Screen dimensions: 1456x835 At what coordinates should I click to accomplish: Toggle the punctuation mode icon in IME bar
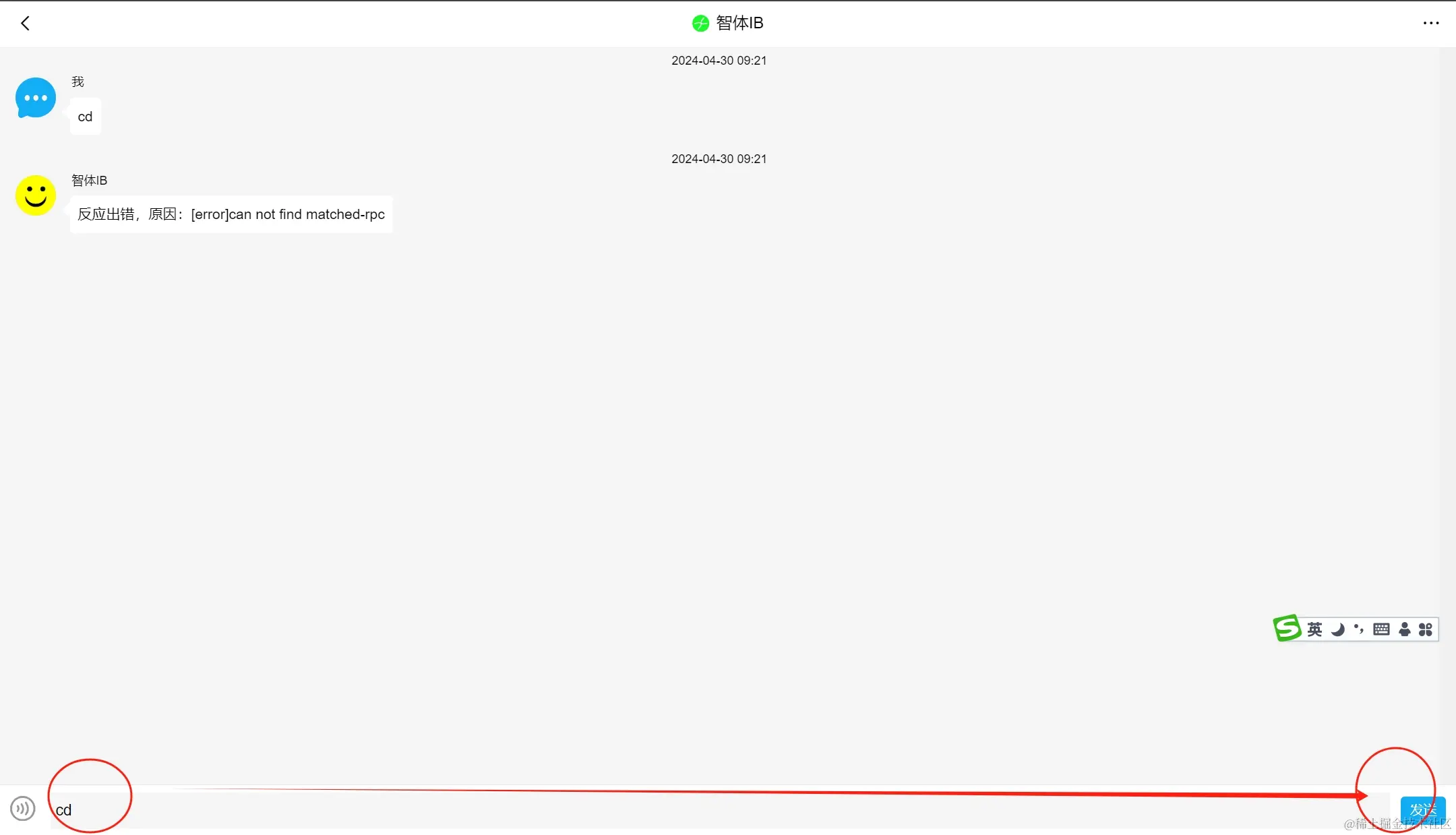tap(1358, 629)
